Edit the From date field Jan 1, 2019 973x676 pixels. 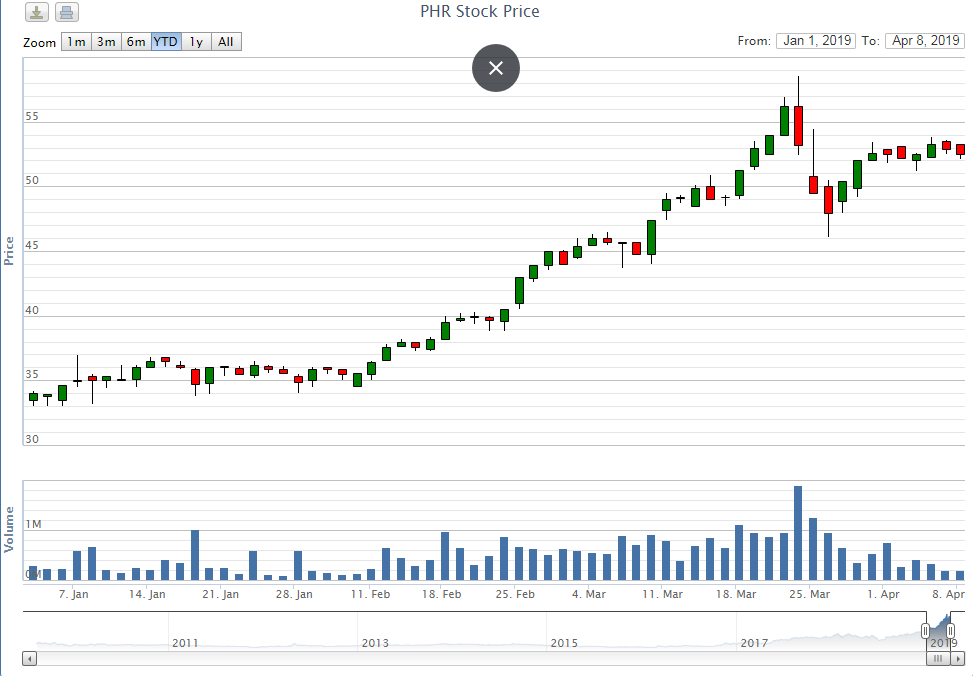point(816,41)
